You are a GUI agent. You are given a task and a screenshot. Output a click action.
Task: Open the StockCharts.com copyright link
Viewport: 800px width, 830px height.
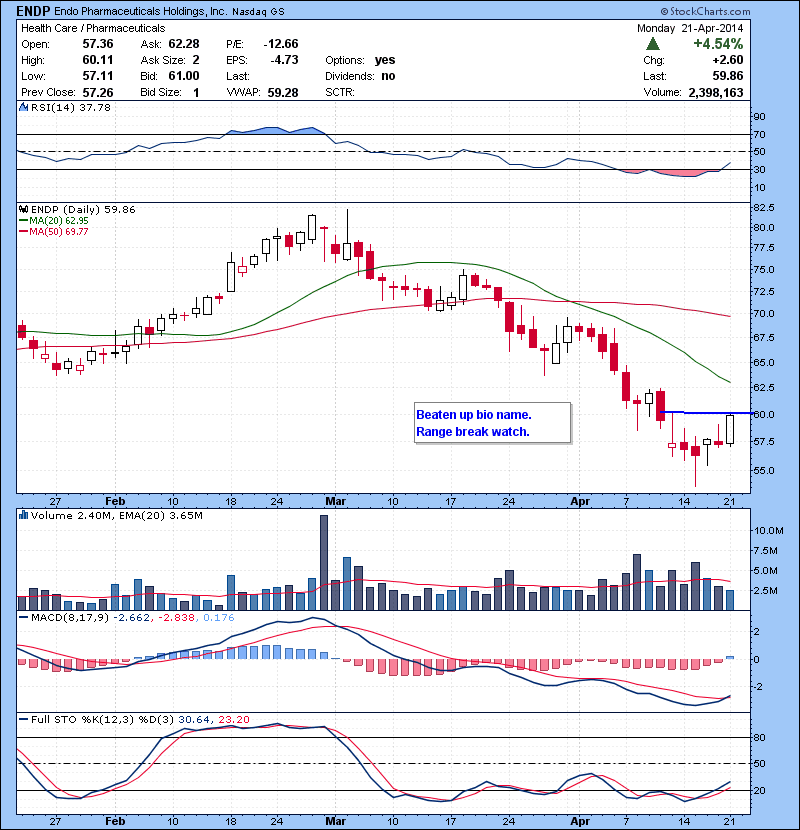point(706,11)
